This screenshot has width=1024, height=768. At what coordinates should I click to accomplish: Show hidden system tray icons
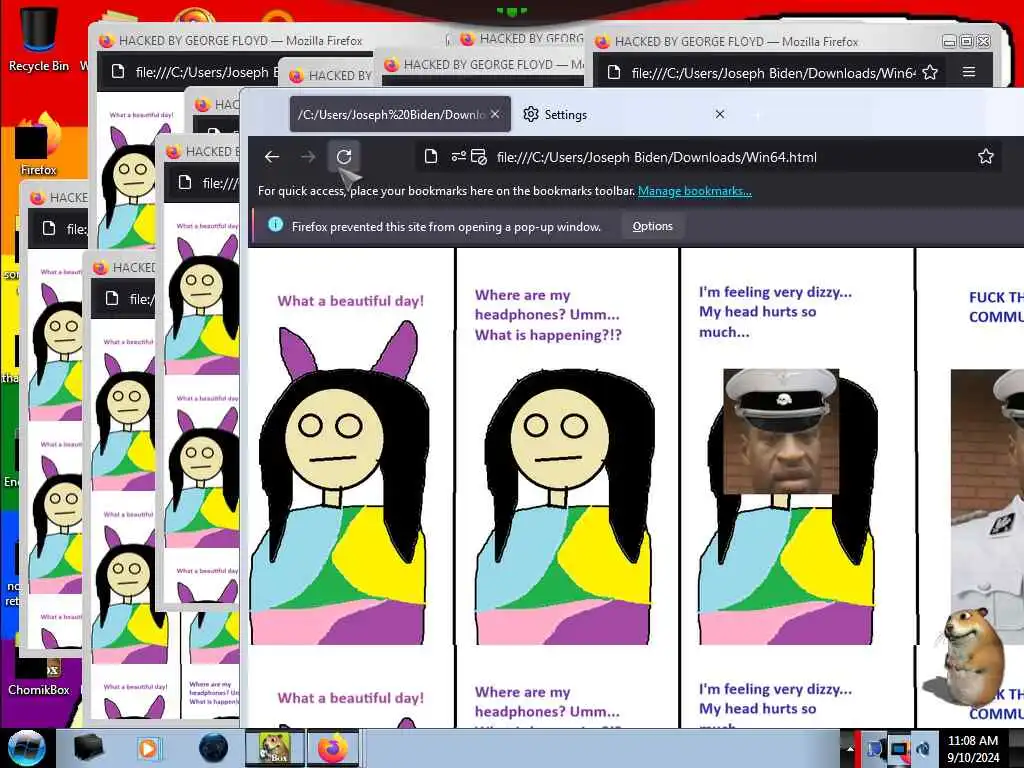(x=850, y=748)
